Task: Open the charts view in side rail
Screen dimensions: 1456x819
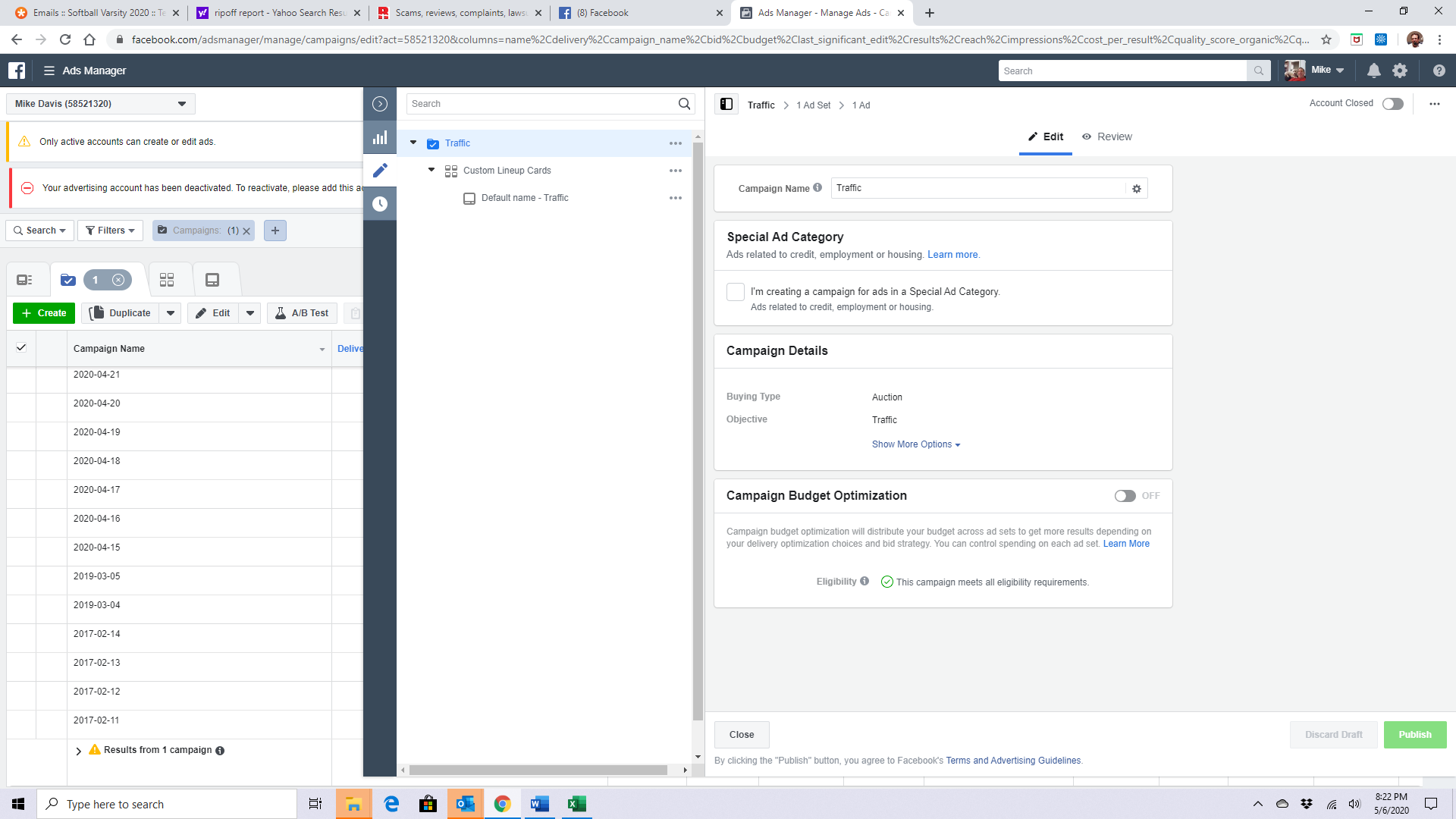Action: point(380,137)
